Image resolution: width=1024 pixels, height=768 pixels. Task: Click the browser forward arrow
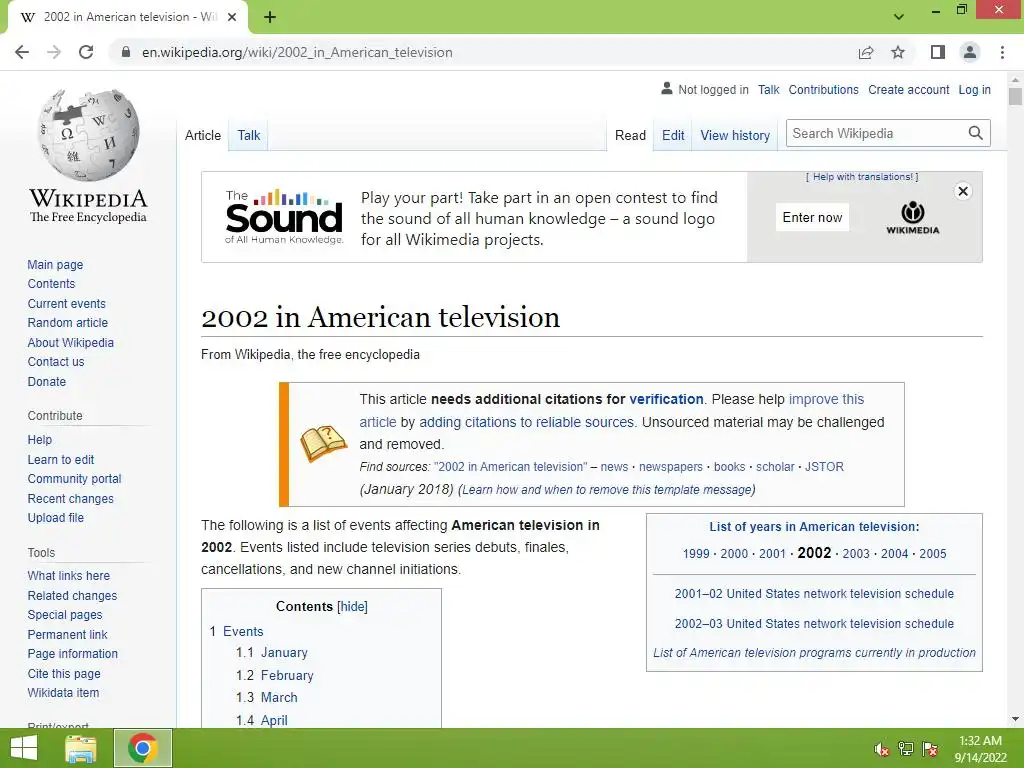coord(54,52)
